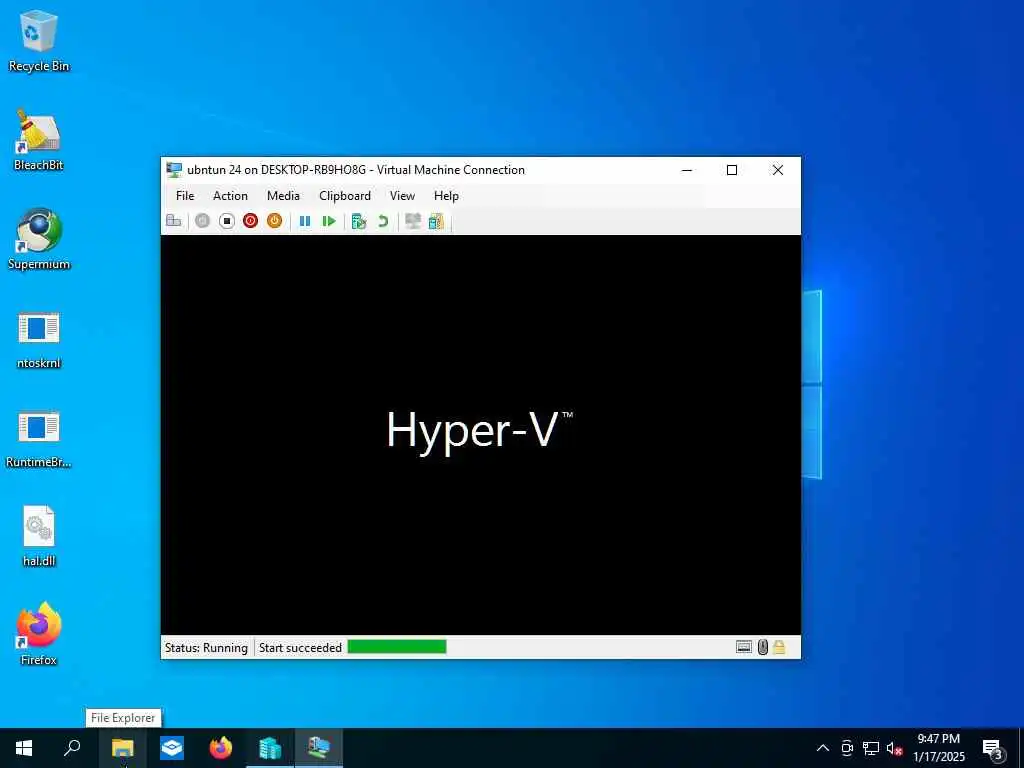Maximize the Virtual Machine Connection window
This screenshot has width=1024, height=768.
[x=732, y=170]
